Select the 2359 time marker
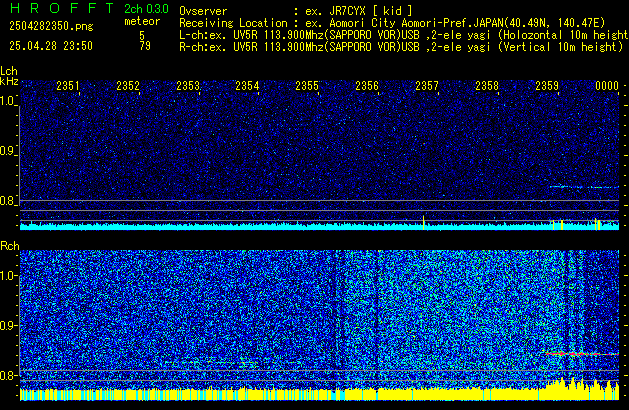Screen dimensions: 629x410 tap(547, 86)
